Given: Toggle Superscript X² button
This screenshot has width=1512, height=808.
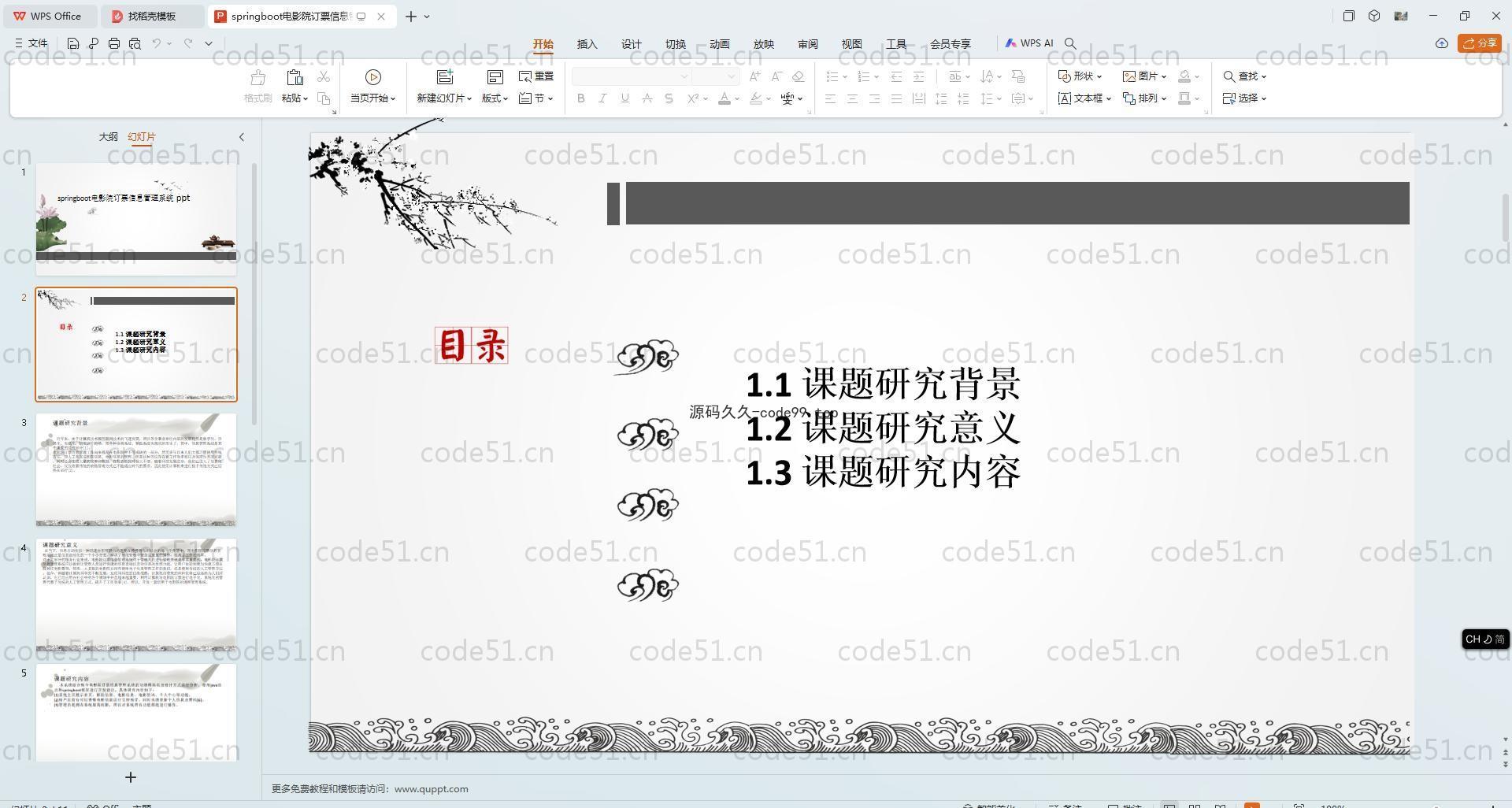Looking at the screenshot, I should [x=693, y=98].
